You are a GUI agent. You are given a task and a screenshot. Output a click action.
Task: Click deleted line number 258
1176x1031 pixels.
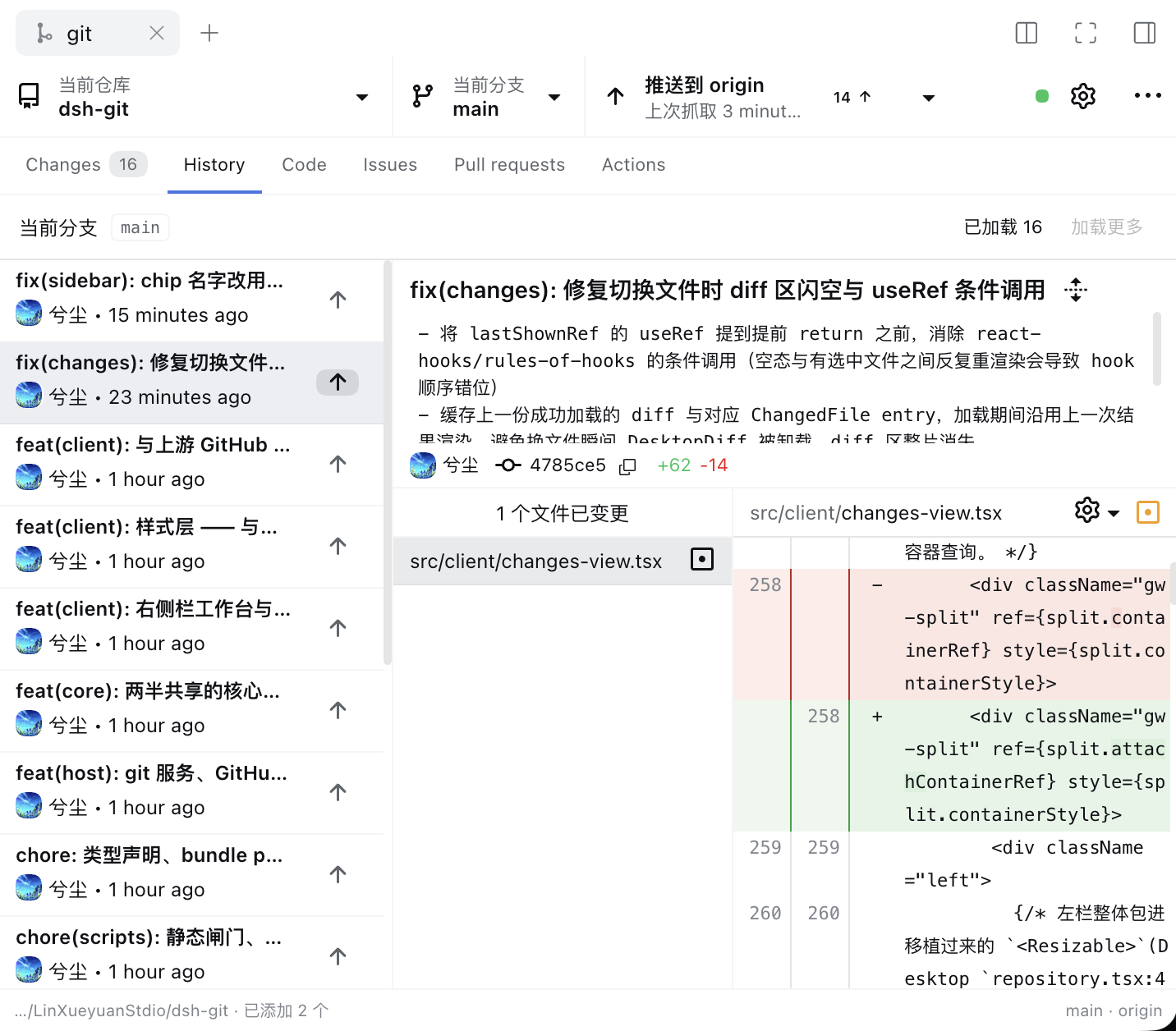point(765,584)
